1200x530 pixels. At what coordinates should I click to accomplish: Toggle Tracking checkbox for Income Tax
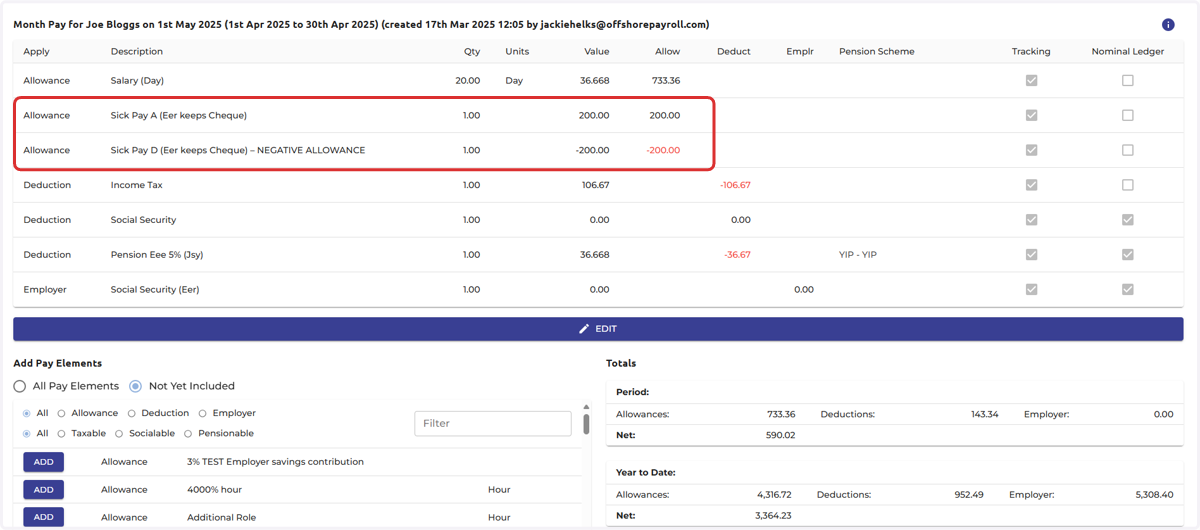tap(1031, 185)
